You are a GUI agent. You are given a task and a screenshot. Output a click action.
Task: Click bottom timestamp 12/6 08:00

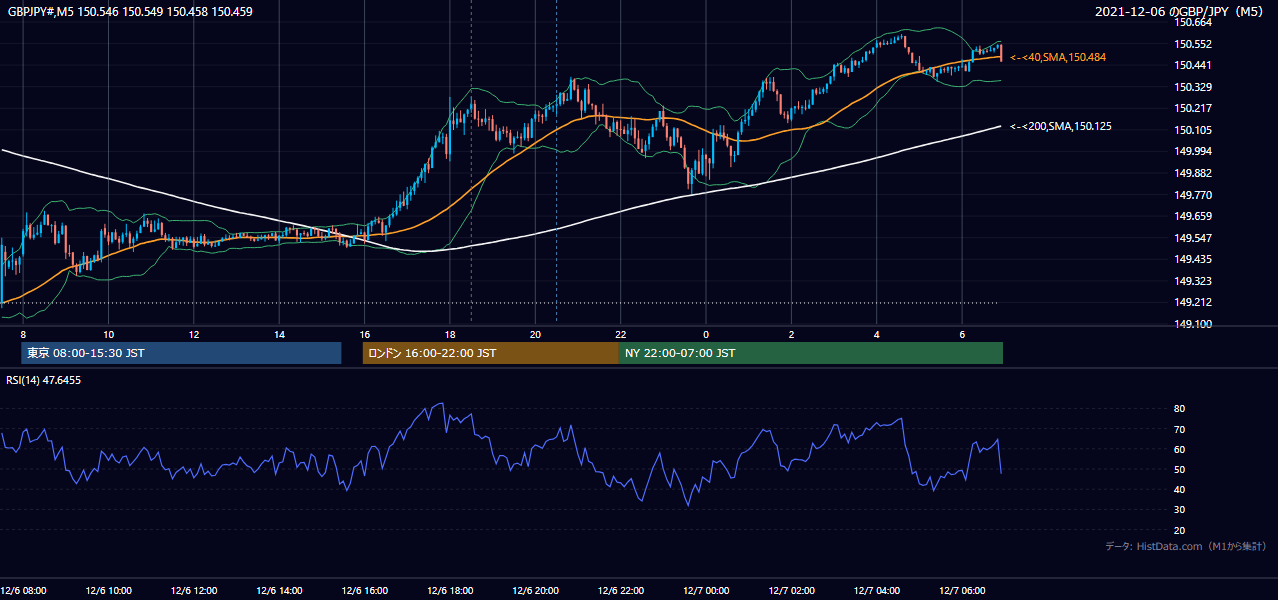pos(24,590)
